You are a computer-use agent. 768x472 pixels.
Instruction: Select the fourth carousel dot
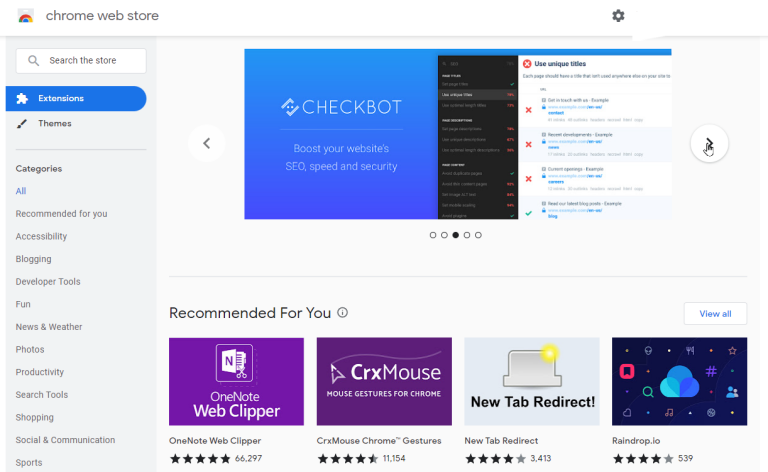[x=467, y=235]
